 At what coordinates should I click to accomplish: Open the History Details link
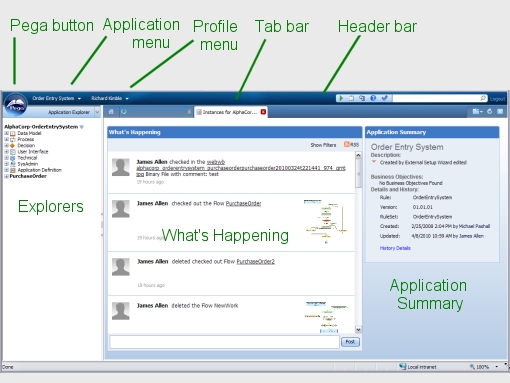click(x=395, y=248)
